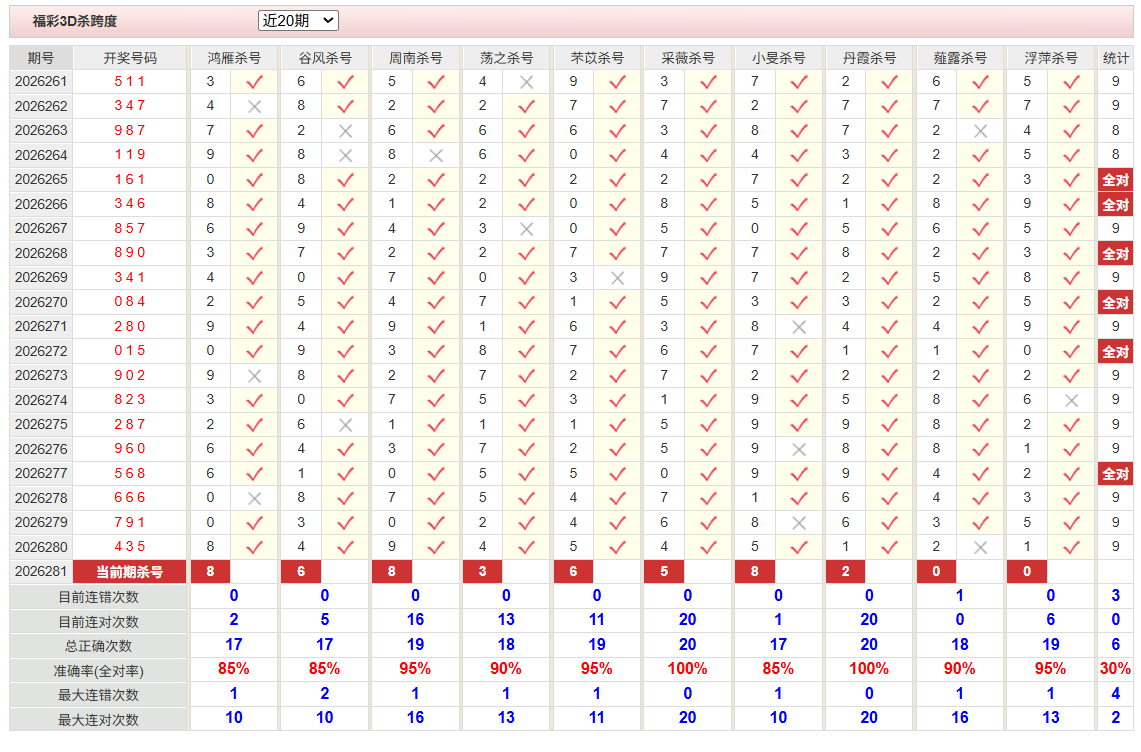
Task: Click the gray X mark under 芣苡杀号 in row 2026269
Action: click(617, 278)
